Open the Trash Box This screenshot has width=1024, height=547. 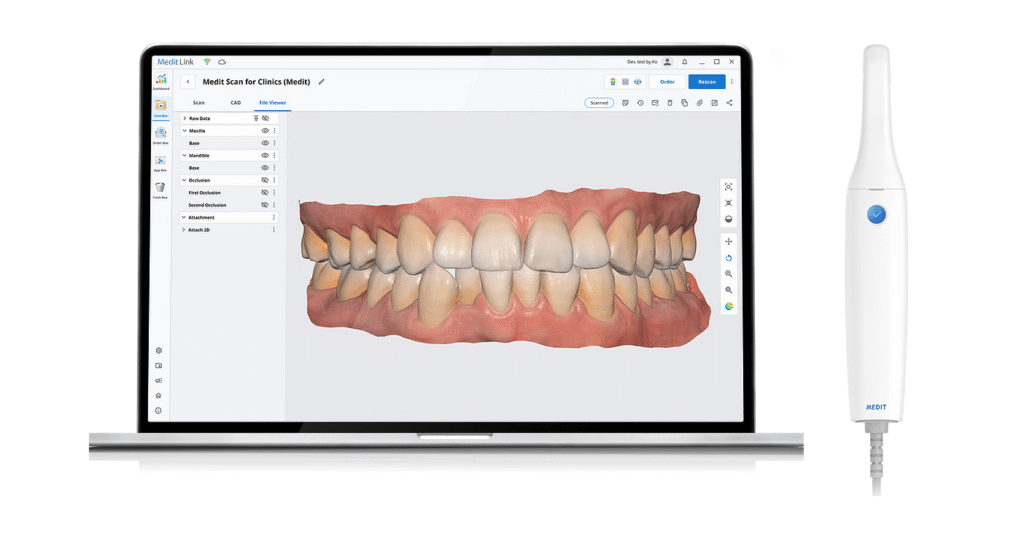tap(160, 188)
